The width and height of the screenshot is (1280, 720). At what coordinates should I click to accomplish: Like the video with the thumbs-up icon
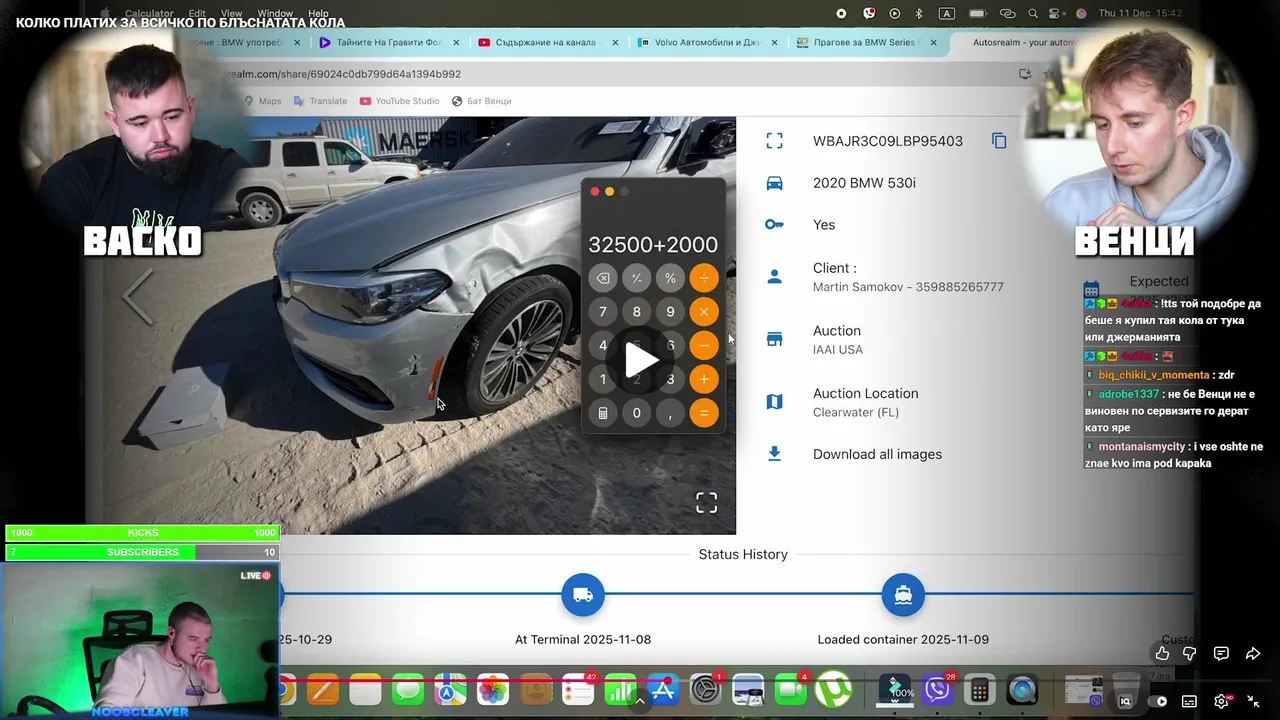(x=1162, y=654)
